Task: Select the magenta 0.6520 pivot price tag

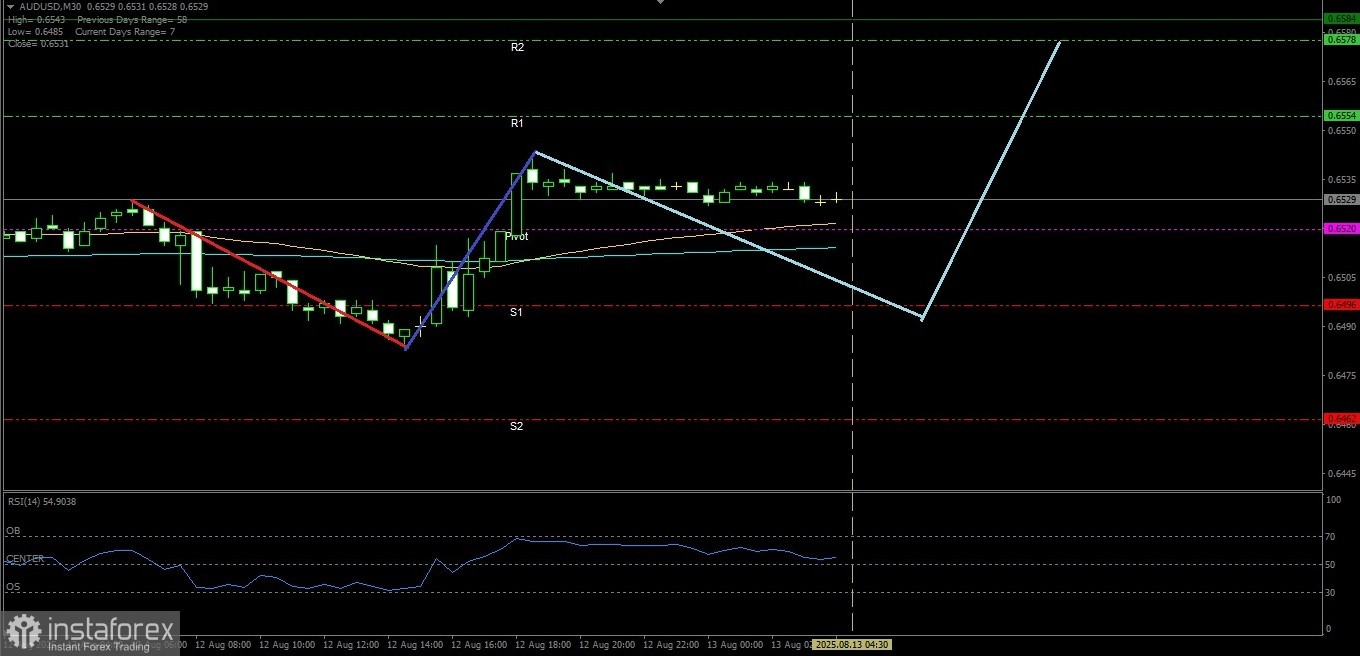Action: pos(1340,229)
